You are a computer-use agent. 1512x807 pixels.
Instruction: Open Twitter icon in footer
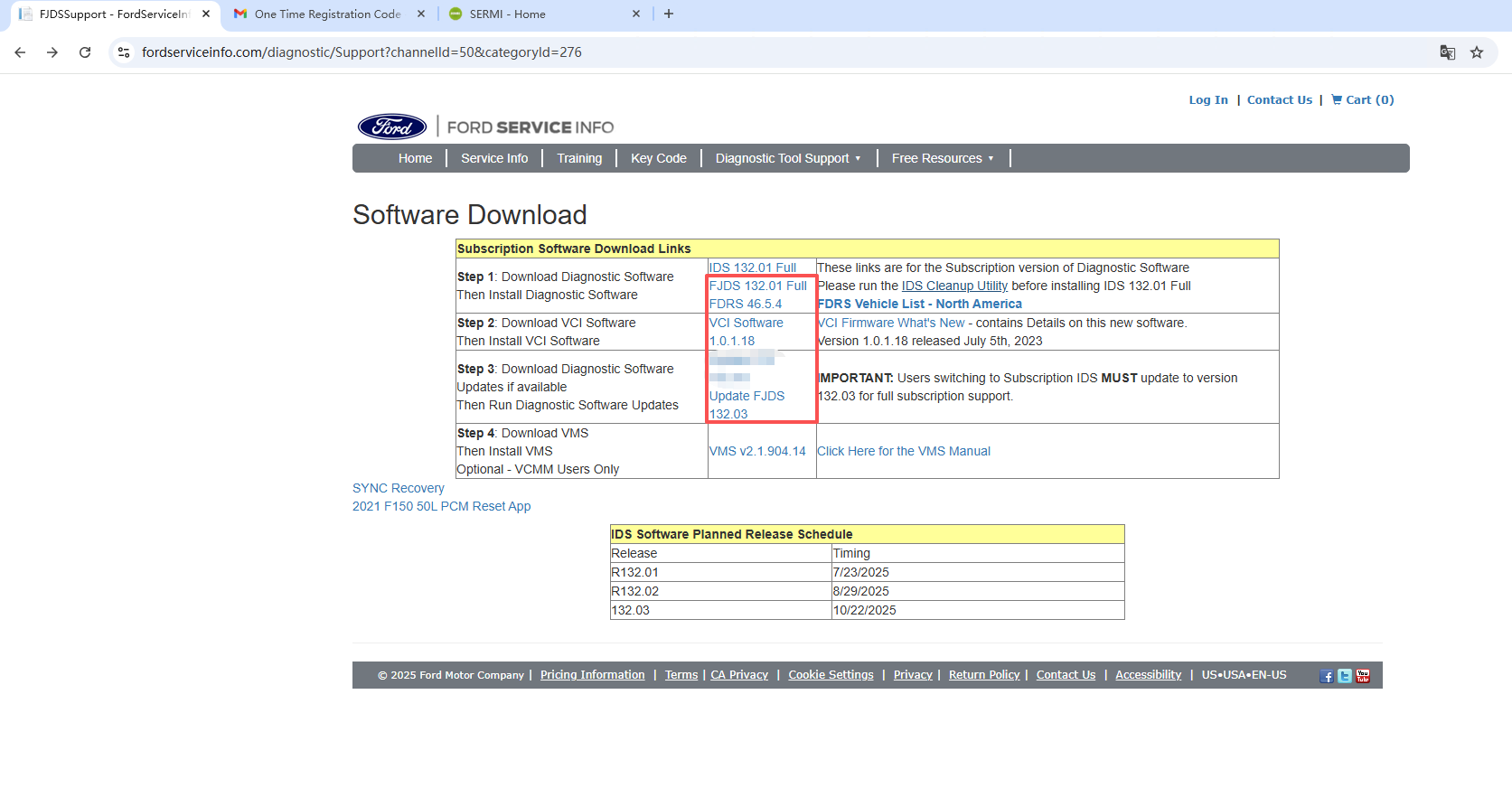click(1345, 676)
